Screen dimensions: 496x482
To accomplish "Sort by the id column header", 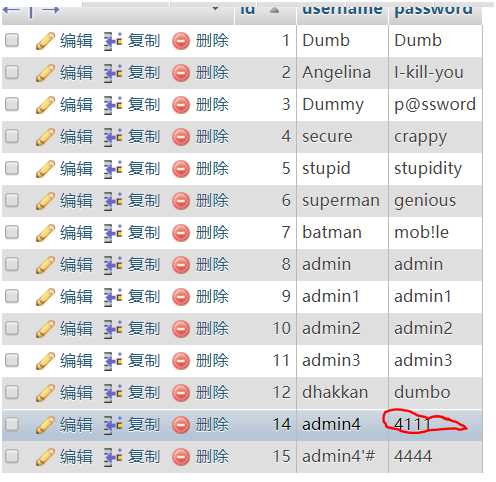I will pos(248,10).
